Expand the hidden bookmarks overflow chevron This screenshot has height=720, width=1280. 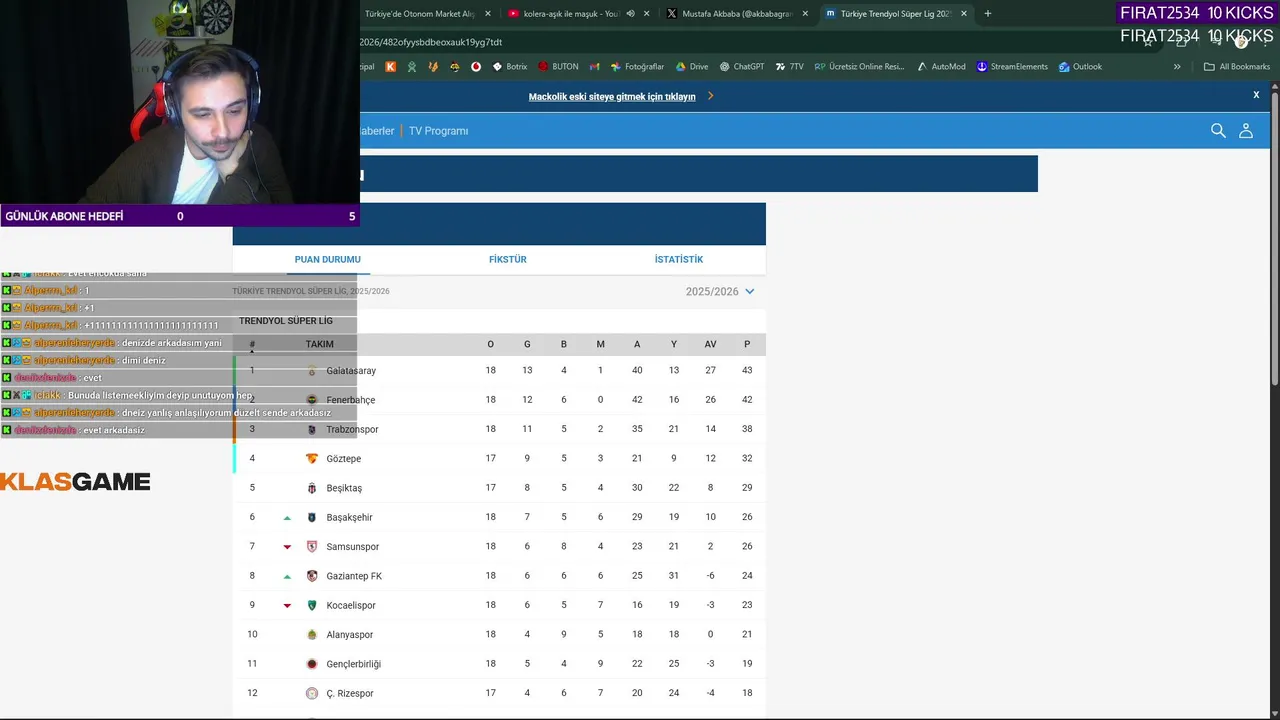coord(1177,67)
